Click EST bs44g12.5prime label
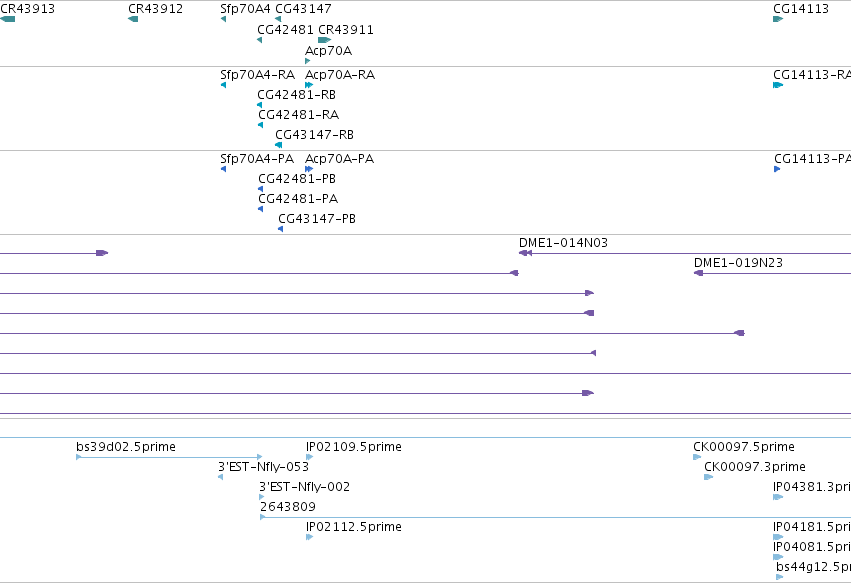This screenshot has height=583, width=851. pyautogui.click(x=814, y=567)
